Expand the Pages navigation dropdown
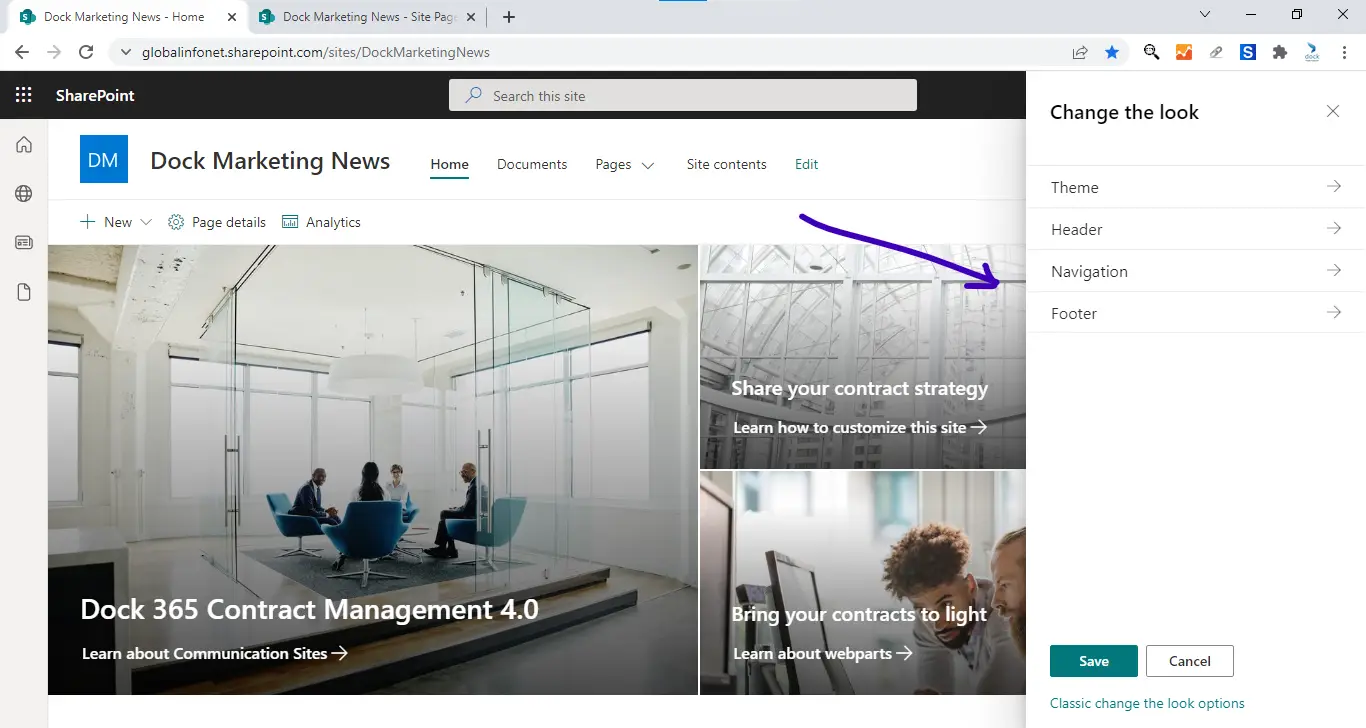The width and height of the screenshot is (1366, 728). [x=648, y=165]
